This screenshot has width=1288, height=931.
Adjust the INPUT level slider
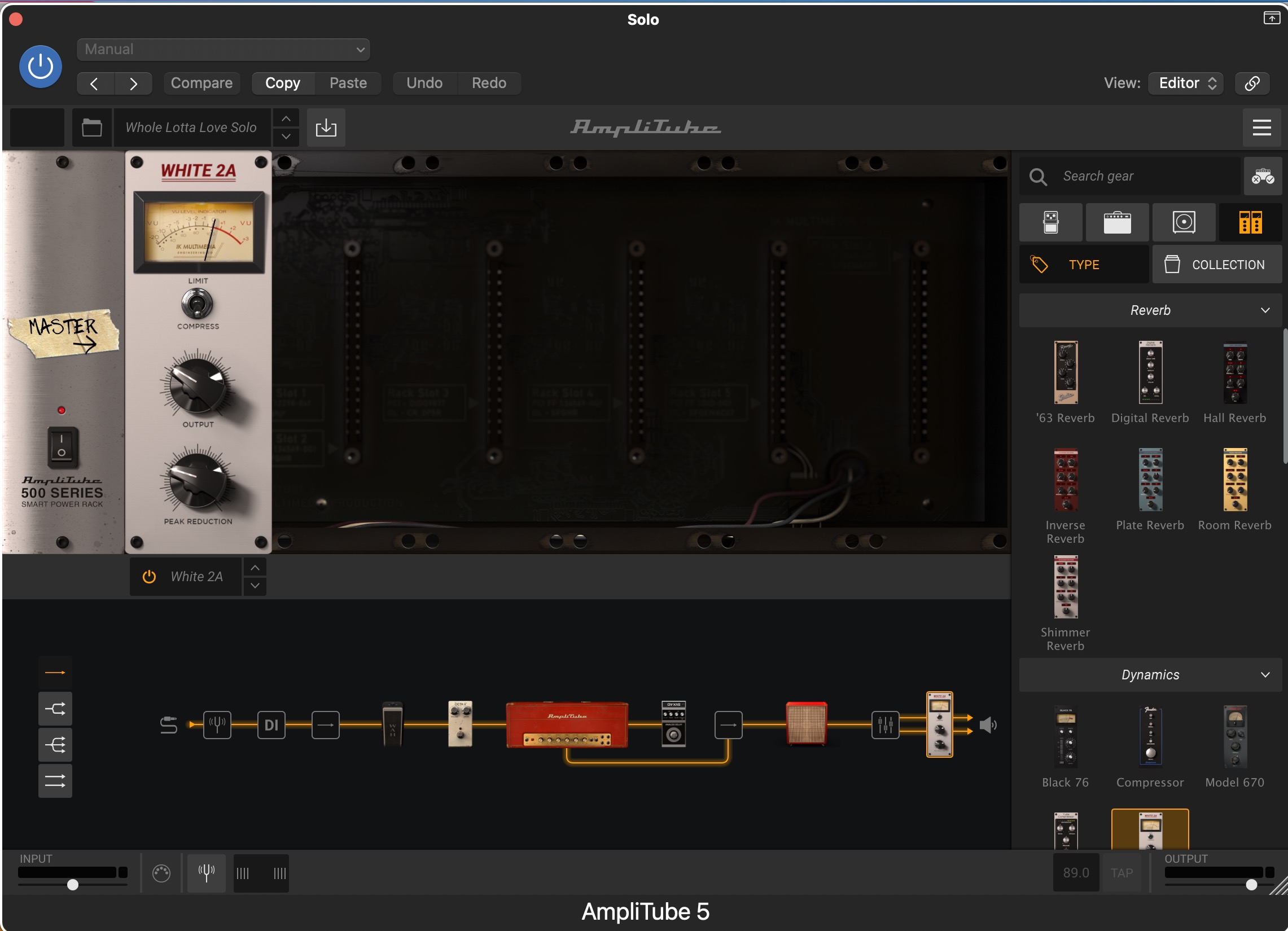(x=73, y=885)
